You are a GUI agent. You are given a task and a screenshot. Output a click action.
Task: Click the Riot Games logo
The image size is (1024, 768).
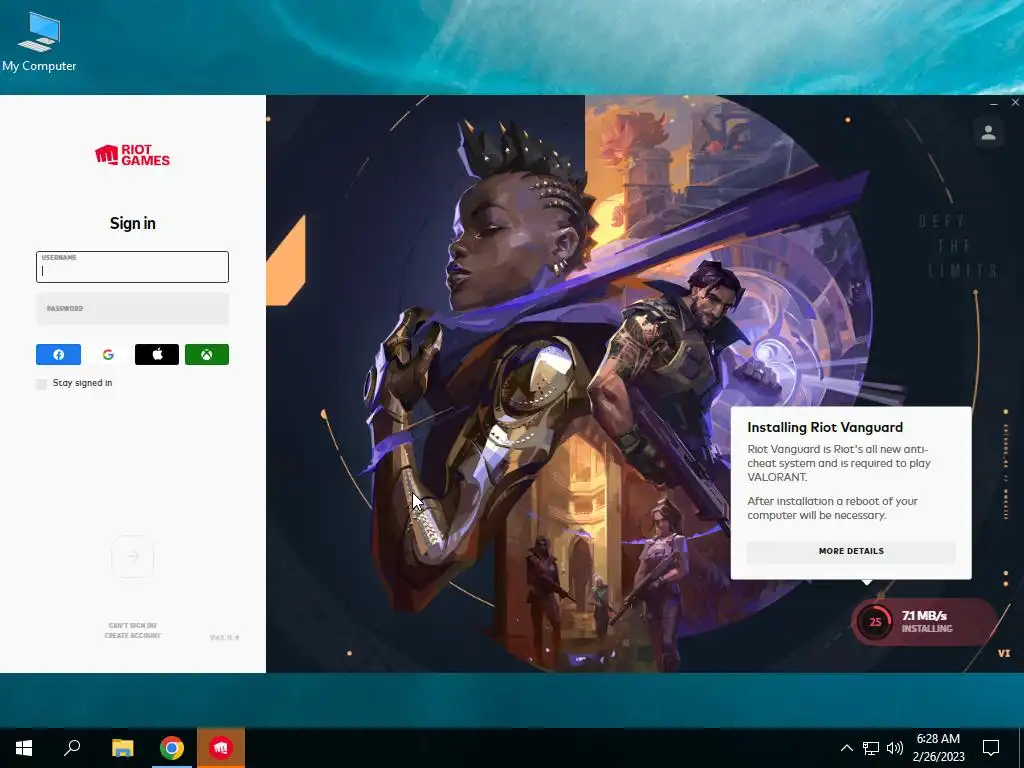(x=132, y=155)
